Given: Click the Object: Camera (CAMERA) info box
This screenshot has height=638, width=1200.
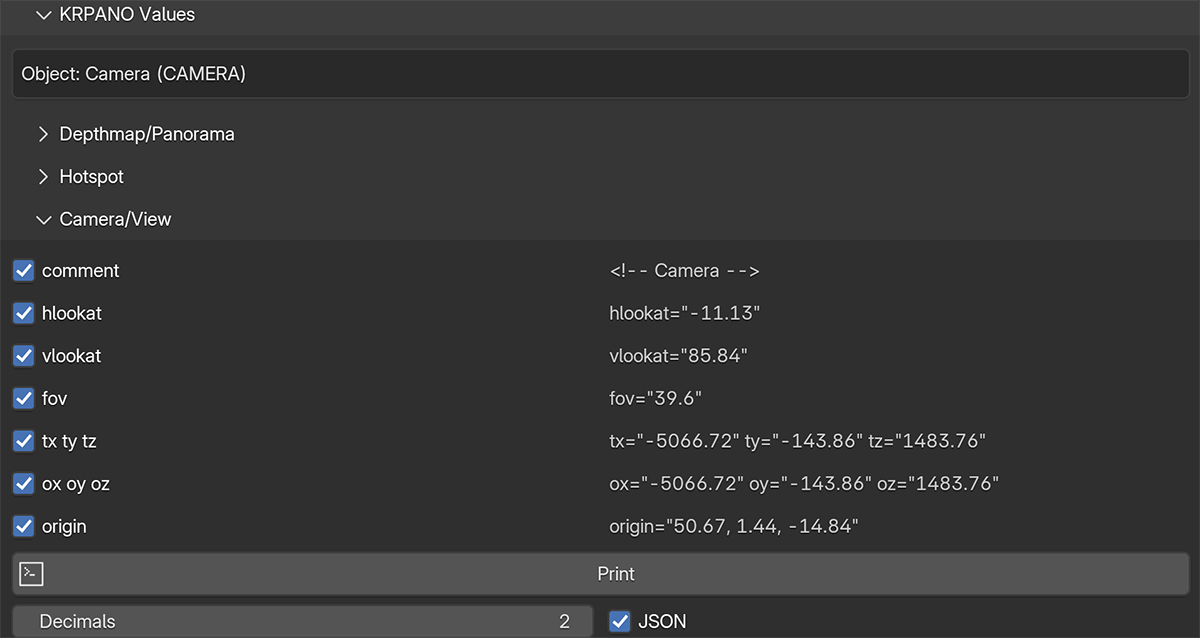Looking at the screenshot, I should tap(600, 74).
